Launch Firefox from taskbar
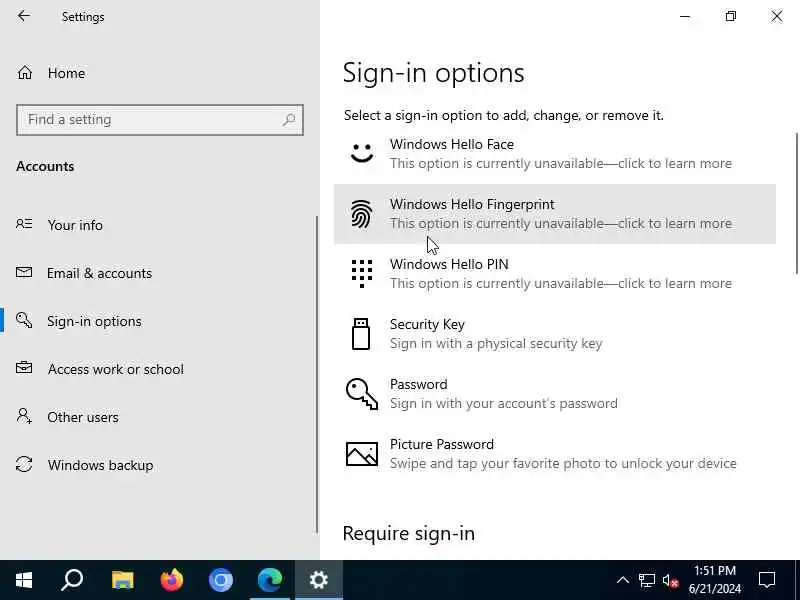This screenshot has height=600, width=800. coord(171,580)
